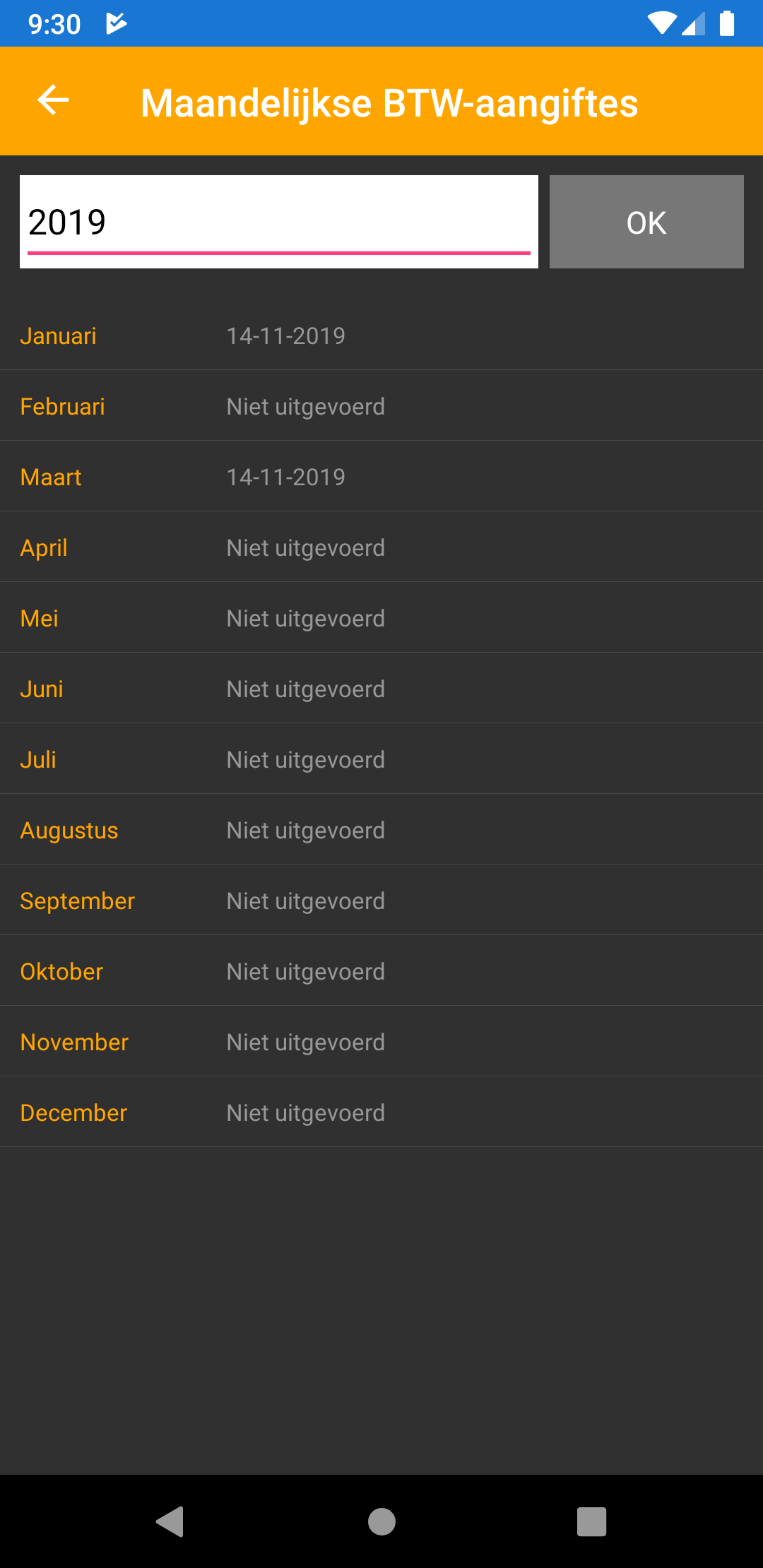The width and height of the screenshot is (763, 1568).
Task: Tap the Mei month row
Action: point(381,618)
